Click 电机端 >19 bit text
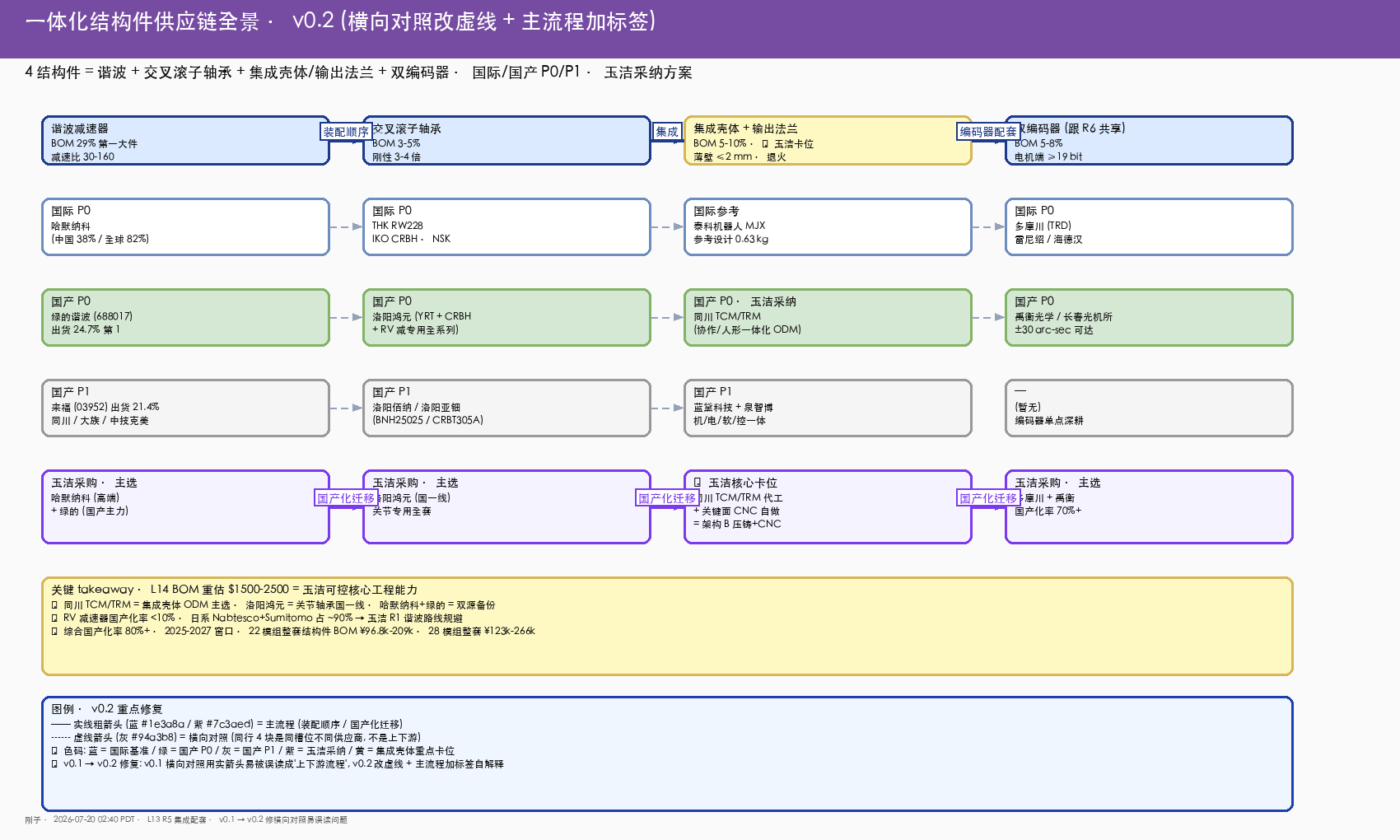The width and height of the screenshot is (1400, 840). (x=1048, y=156)
